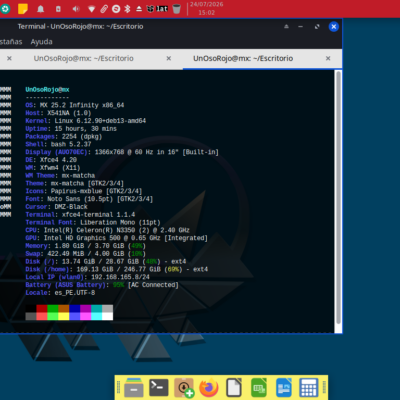Image resolution: width=400 pixels, height=400 pixels.
Task: Click the 'DE: Xfce4 4.20' line
Action: [x=51, y=160]
